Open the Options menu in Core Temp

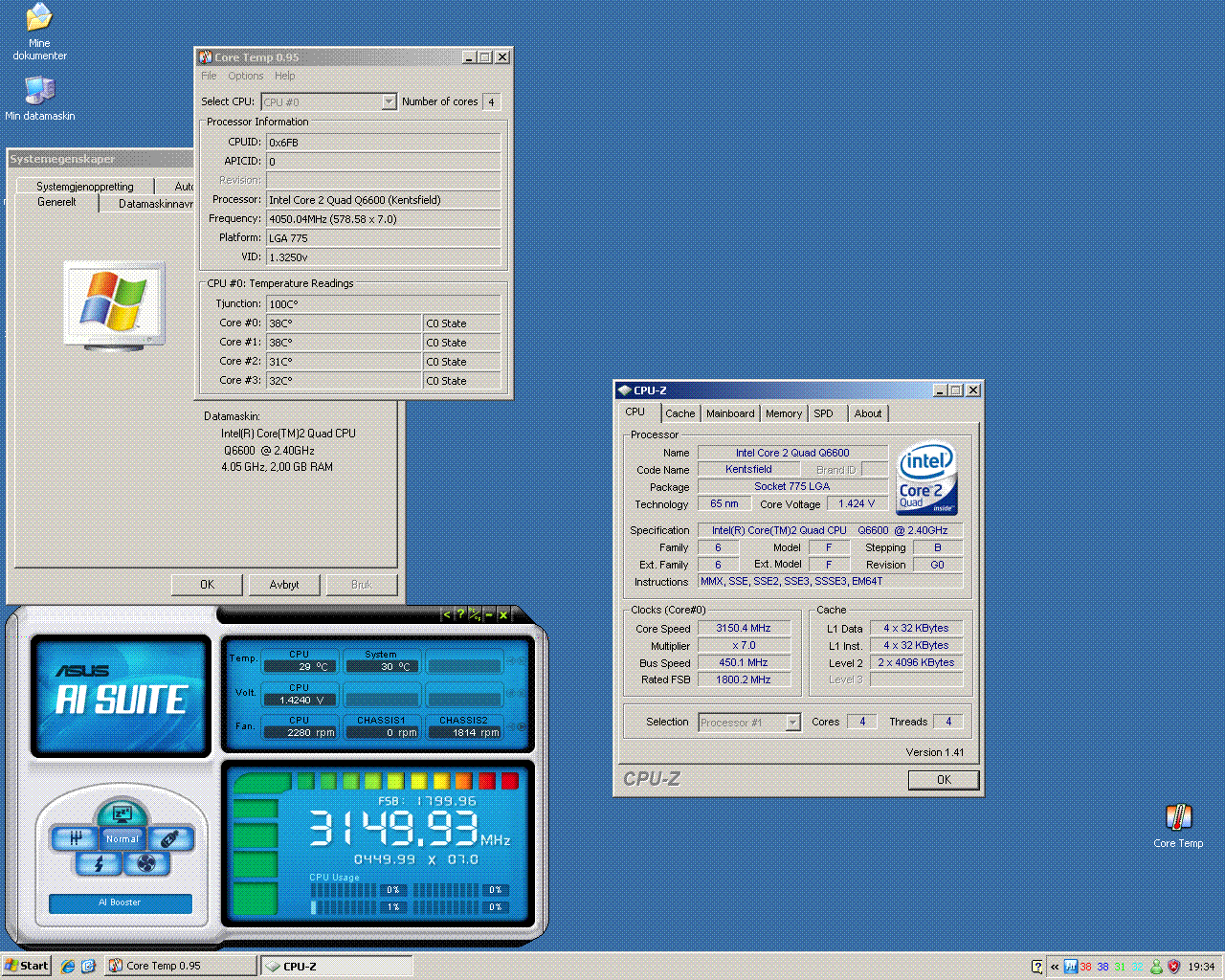pyautogui.click(x=245, y=76)
